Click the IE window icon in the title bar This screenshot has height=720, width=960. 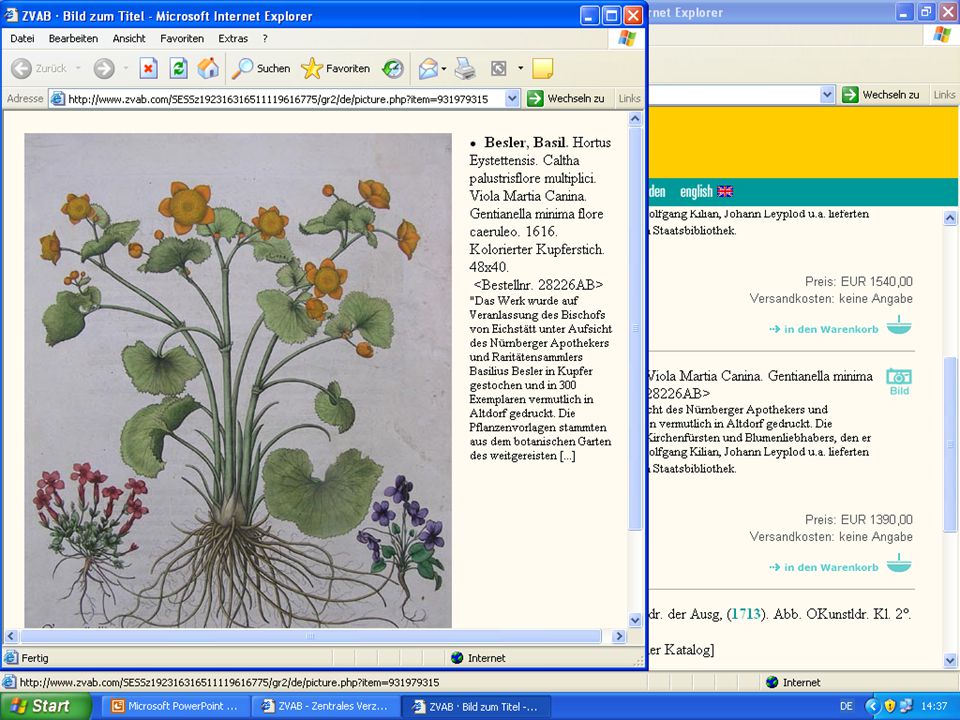click(x=12, y=15)
